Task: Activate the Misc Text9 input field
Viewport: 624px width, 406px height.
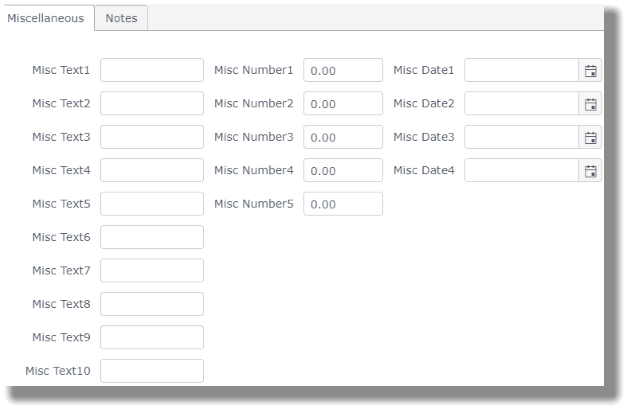Action: 152,338
